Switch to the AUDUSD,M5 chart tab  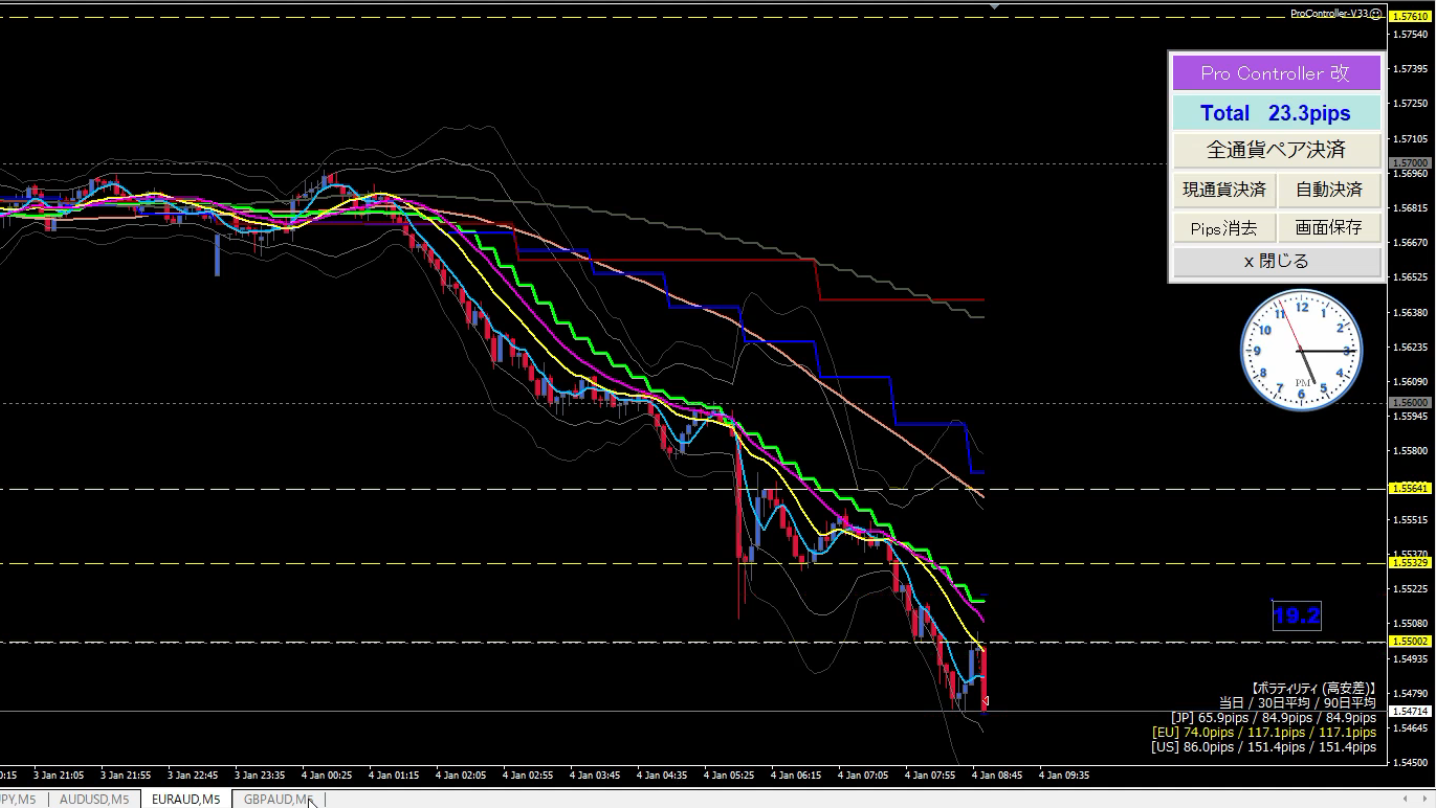click(94, 799)
